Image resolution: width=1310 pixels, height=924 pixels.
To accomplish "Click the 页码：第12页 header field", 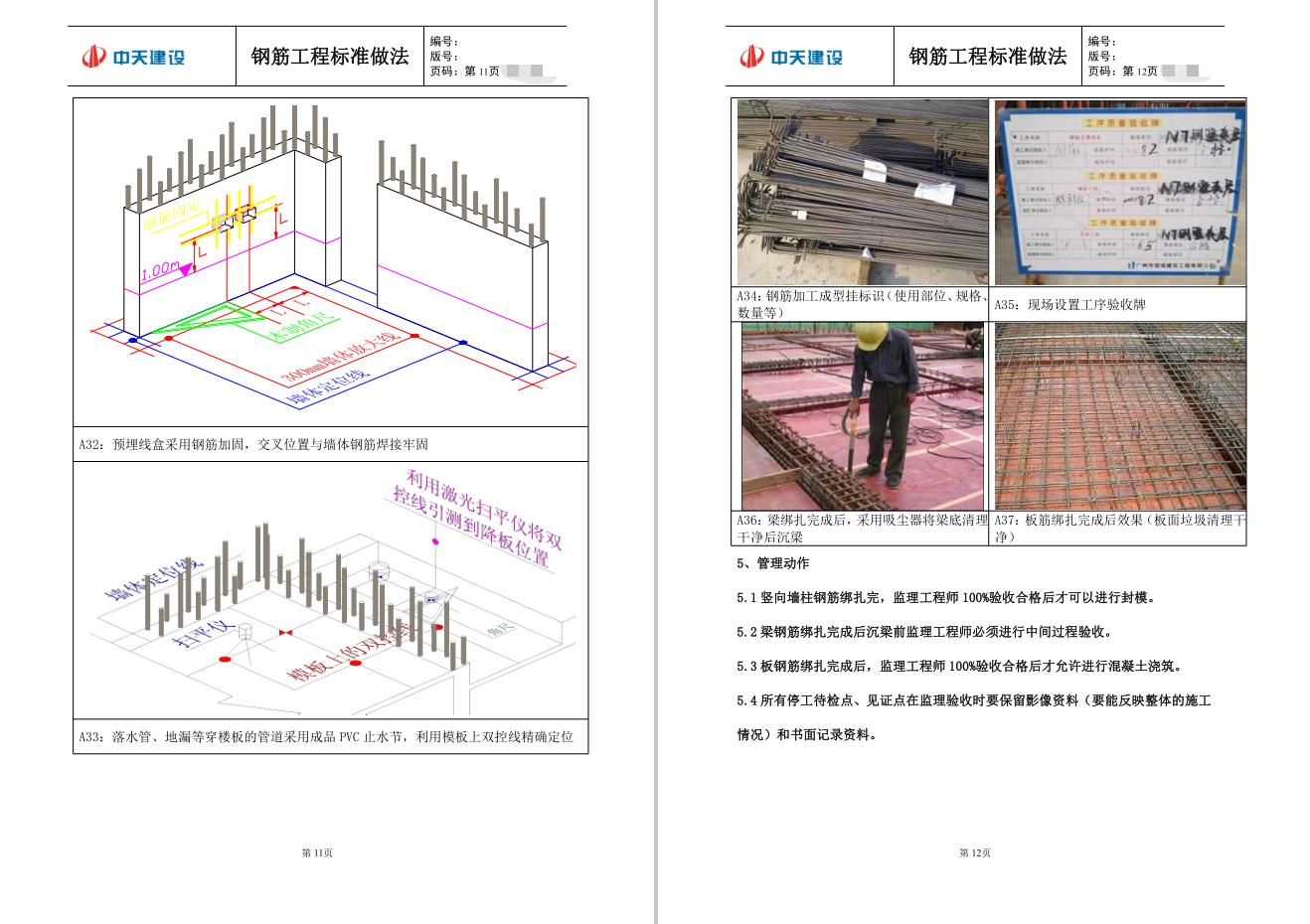I will (1123, 72).
